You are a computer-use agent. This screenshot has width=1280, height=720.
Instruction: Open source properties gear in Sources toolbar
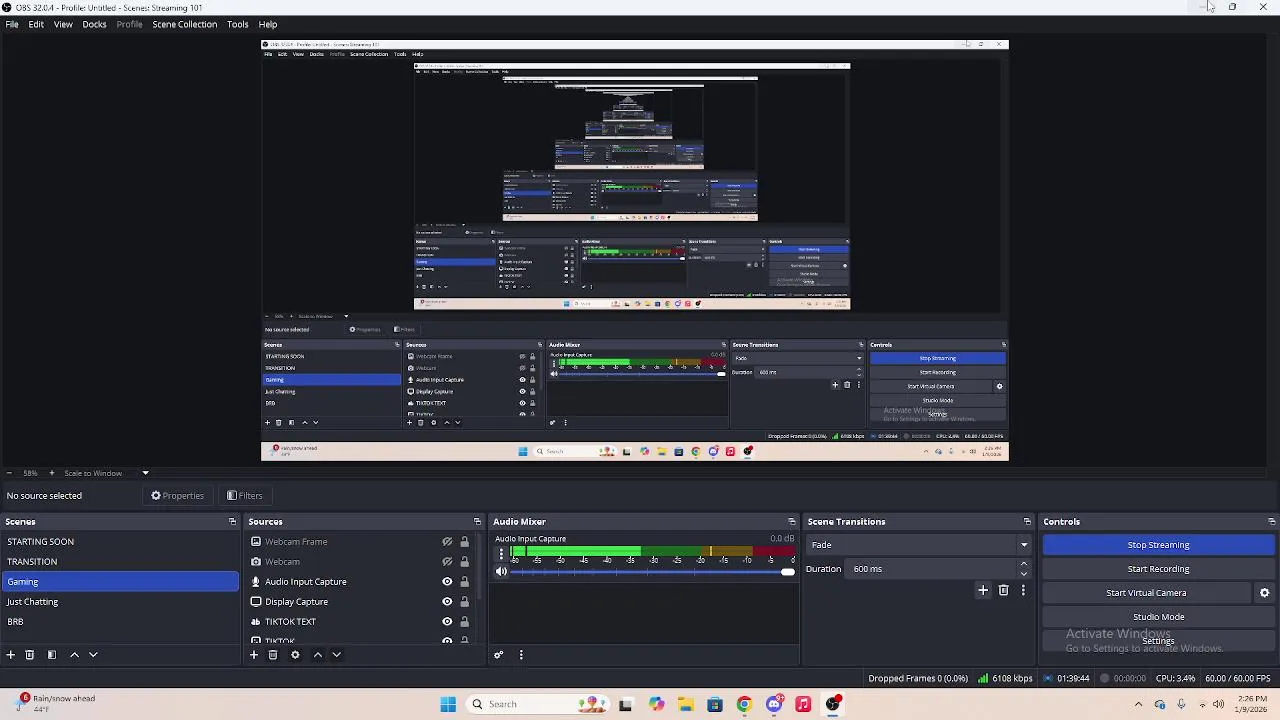click(295, 655)
